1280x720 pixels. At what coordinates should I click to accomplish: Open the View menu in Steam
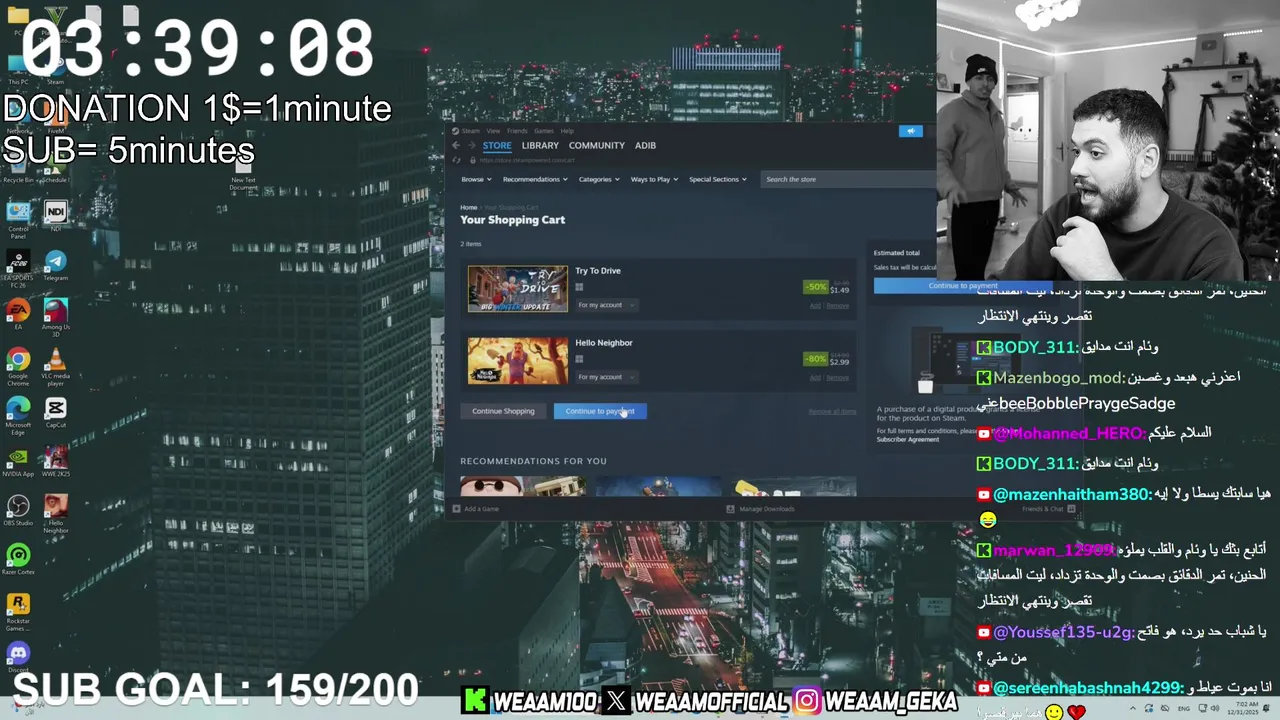(x=493, y=131)
